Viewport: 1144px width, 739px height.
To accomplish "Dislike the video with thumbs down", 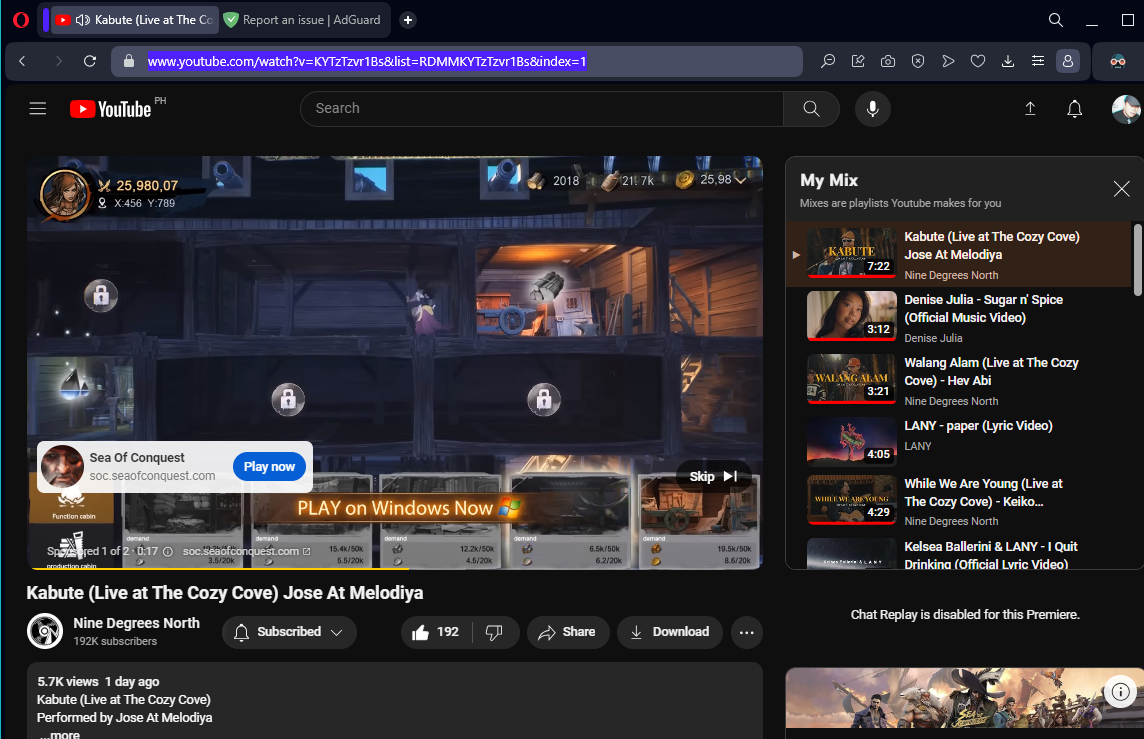I will pyautogui.click(x=494, y=632).
